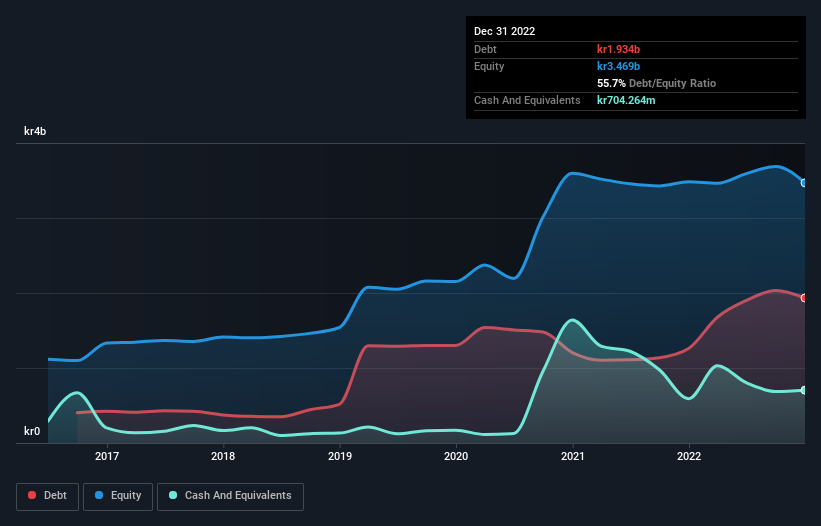Toggle the Equity series legend button
The width and height of the screenshot is (821, 526).
coord(118,496)
